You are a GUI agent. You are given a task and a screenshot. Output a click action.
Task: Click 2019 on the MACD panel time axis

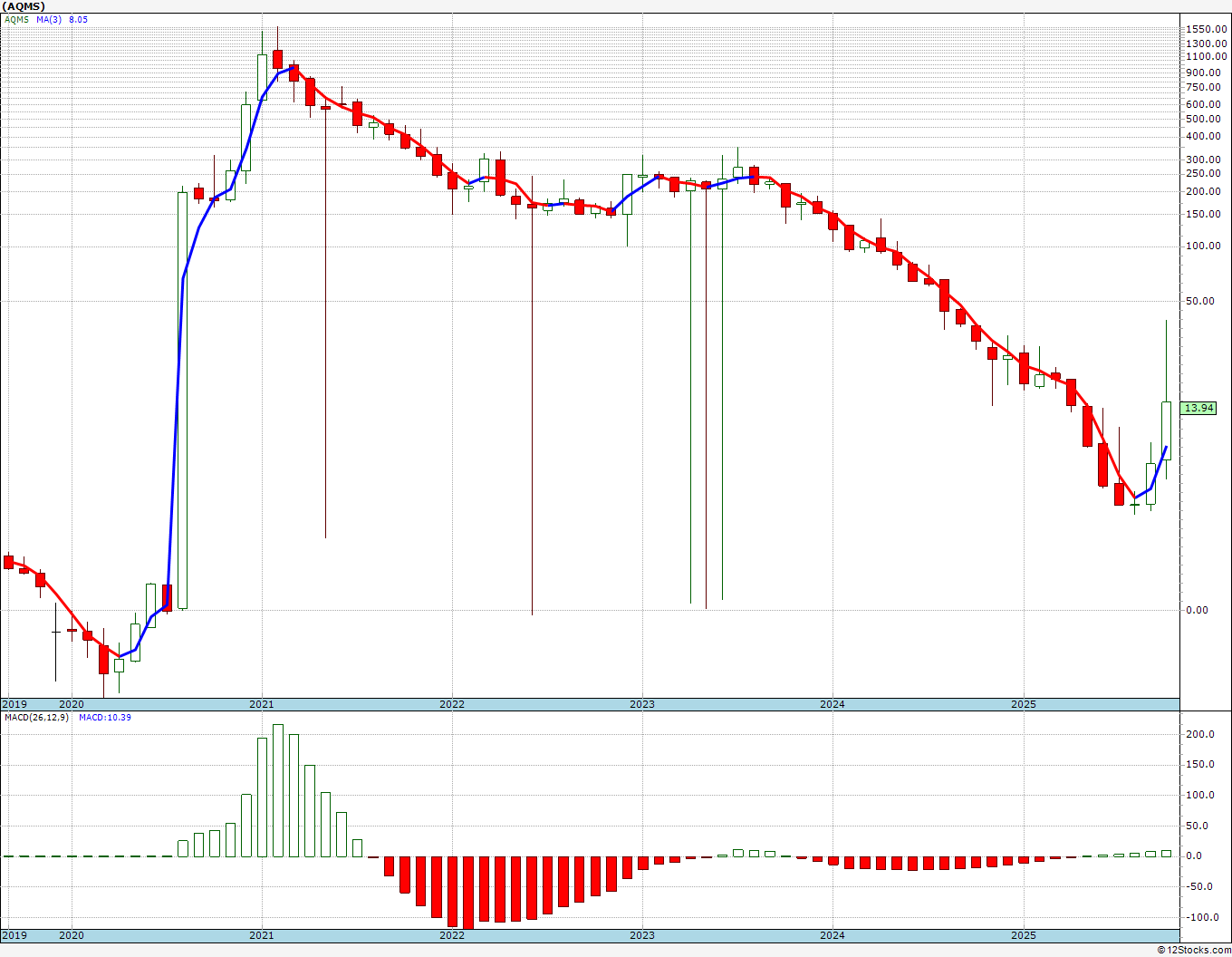pos(14,935)
